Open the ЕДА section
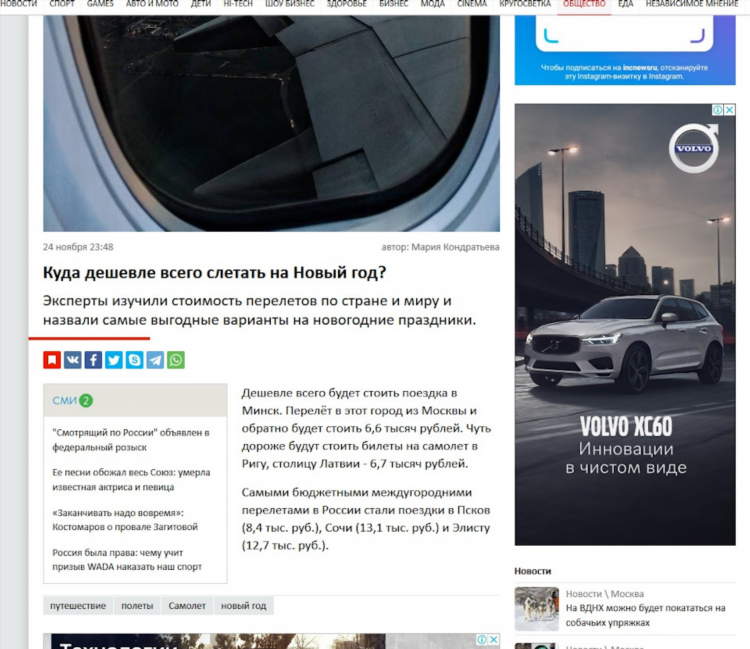Viewport: 750px width, 649px height. pos(626,4)
